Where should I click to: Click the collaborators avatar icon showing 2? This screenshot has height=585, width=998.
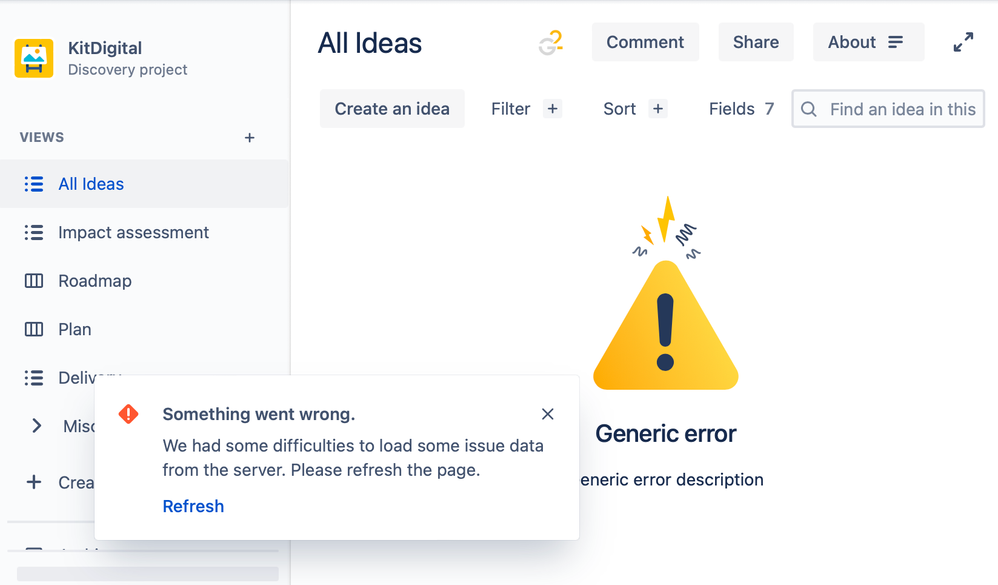pyautogui.click(x=551, y=43)
